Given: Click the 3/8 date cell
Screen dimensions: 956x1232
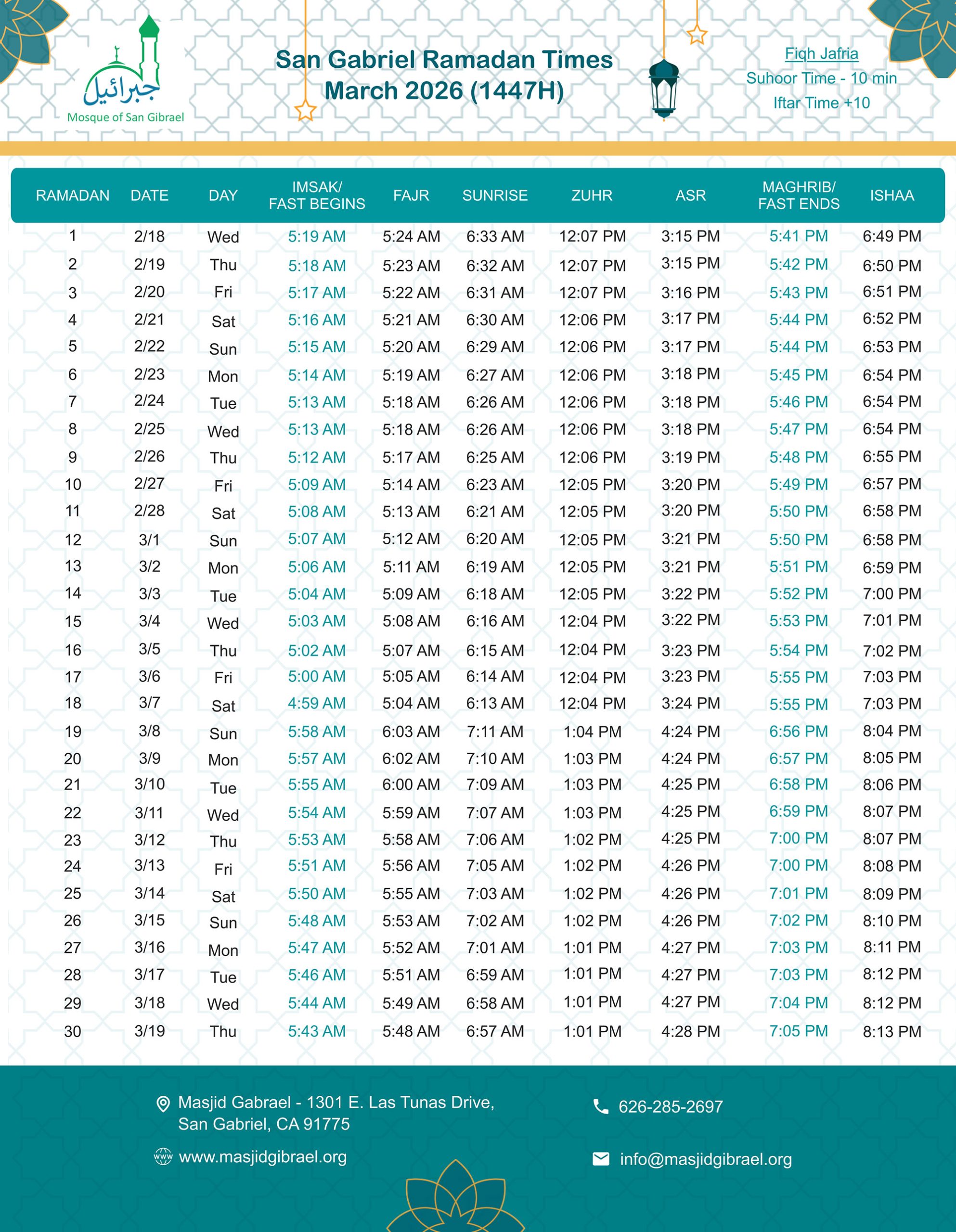Looking at the screenshot, I should [x=150, y=731].
